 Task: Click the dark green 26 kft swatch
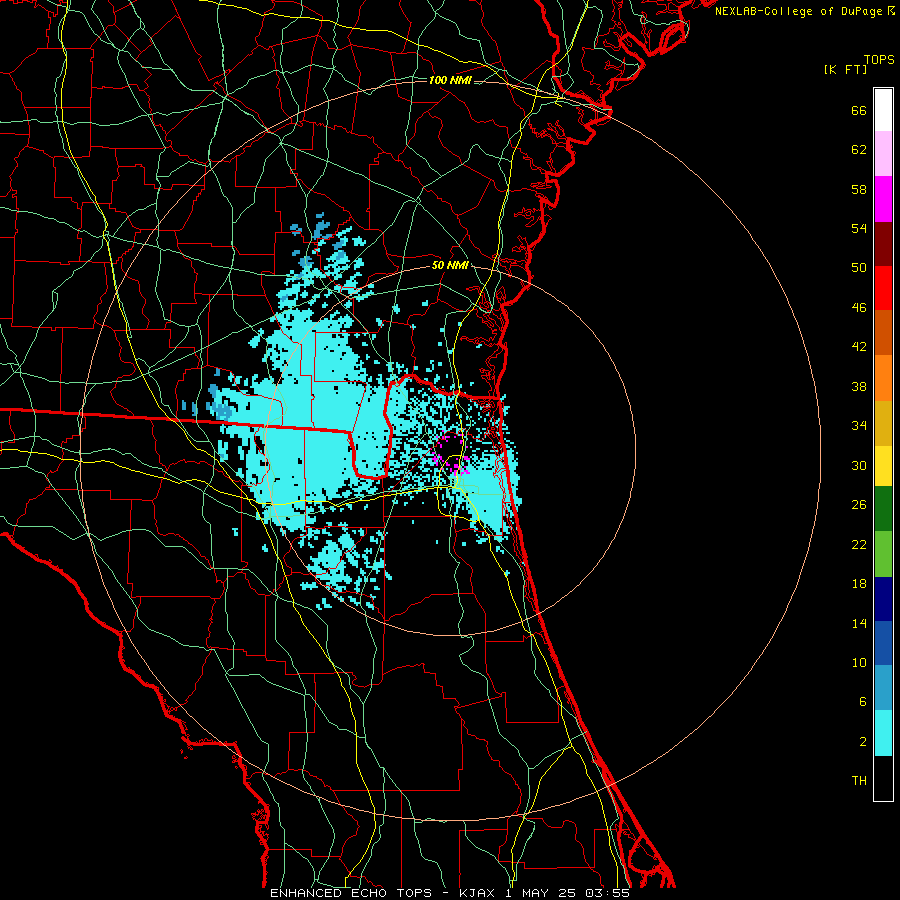[x=883, y=509]
